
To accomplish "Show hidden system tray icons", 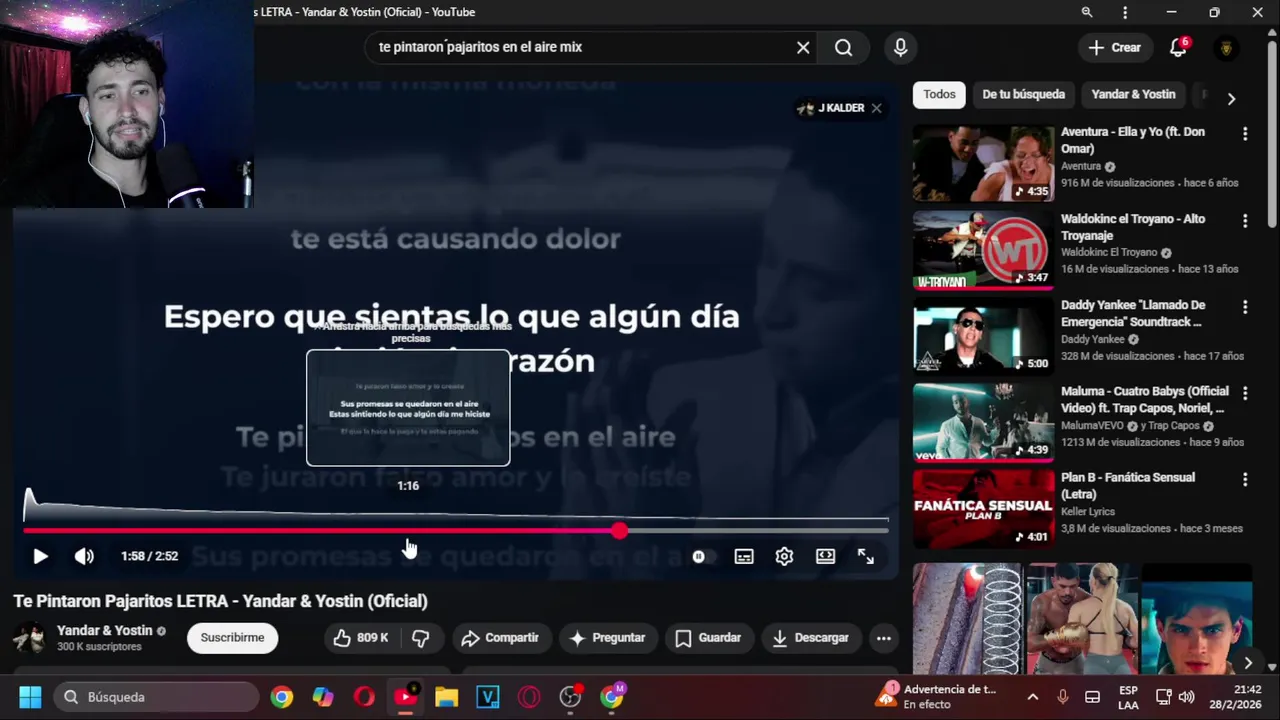I will (x=1033, y=697).
